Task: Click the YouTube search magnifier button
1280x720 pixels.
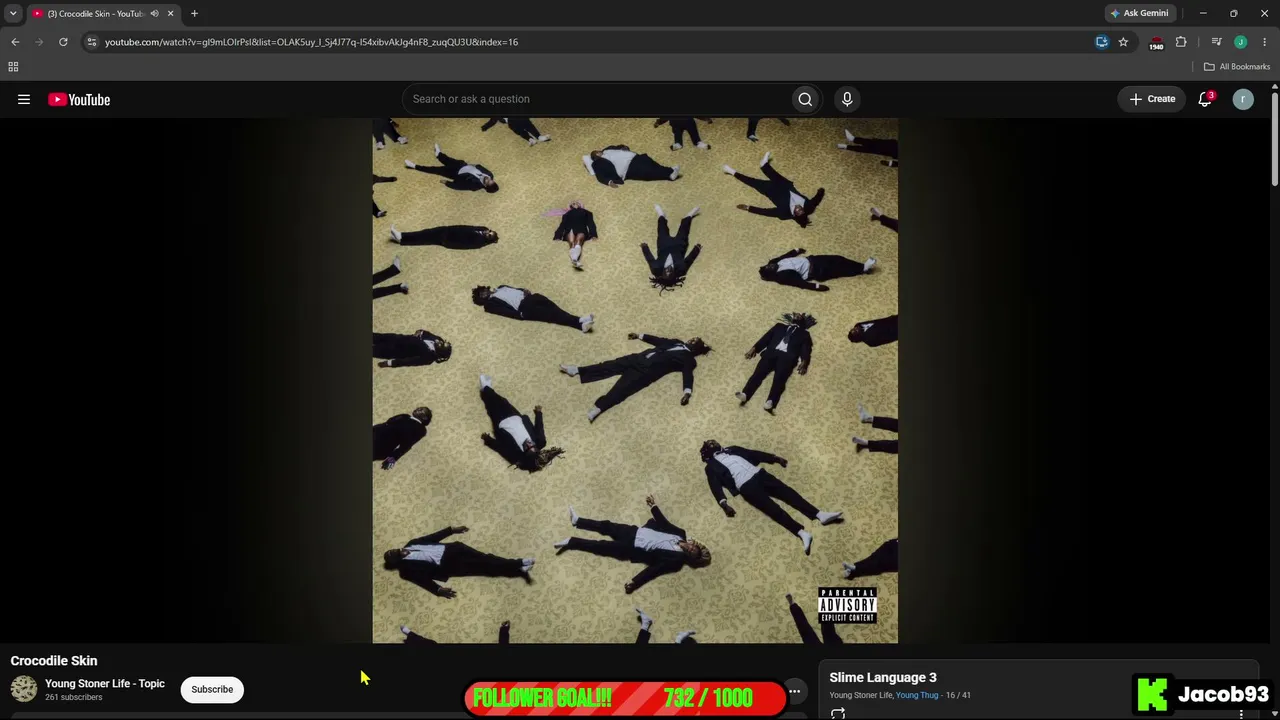Action: pos(805,99)
